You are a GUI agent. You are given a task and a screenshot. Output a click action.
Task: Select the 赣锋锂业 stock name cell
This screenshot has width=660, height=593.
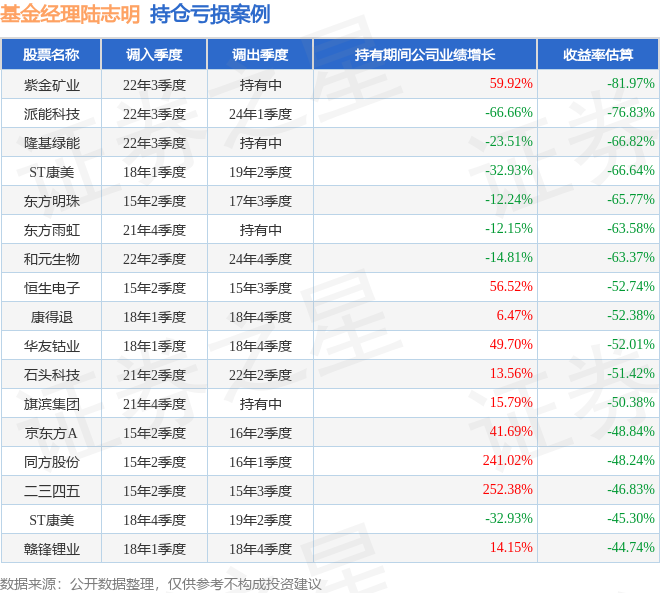[x=51, y=549]
